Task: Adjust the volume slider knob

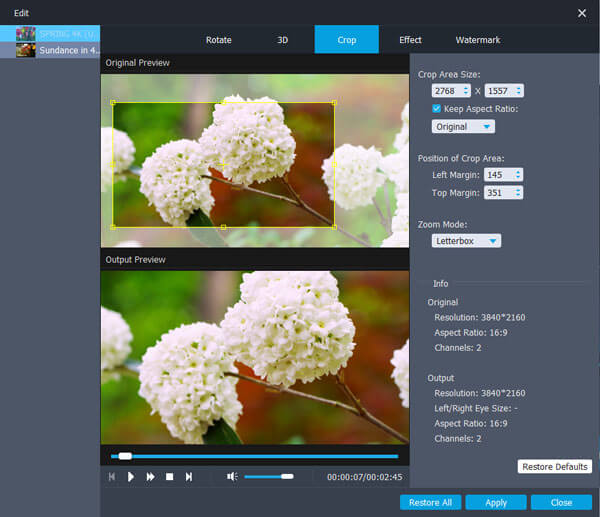Action: click(287, 476)
